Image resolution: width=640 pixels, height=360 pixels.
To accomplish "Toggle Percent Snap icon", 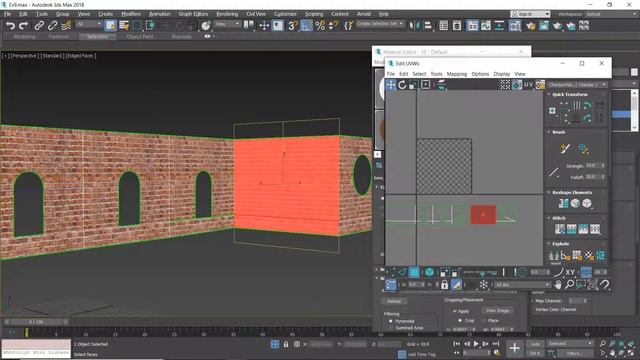I will point(320,26).
